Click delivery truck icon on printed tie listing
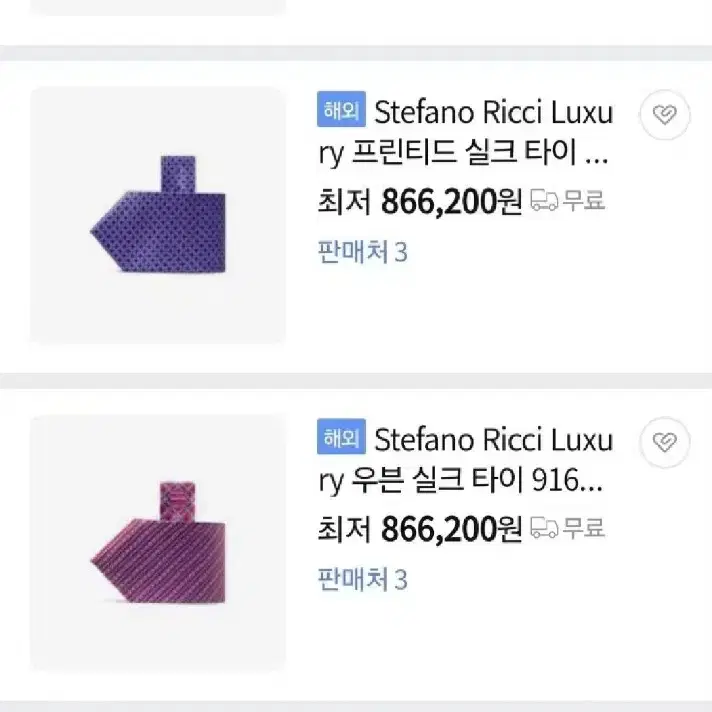 tap(544, 200)
